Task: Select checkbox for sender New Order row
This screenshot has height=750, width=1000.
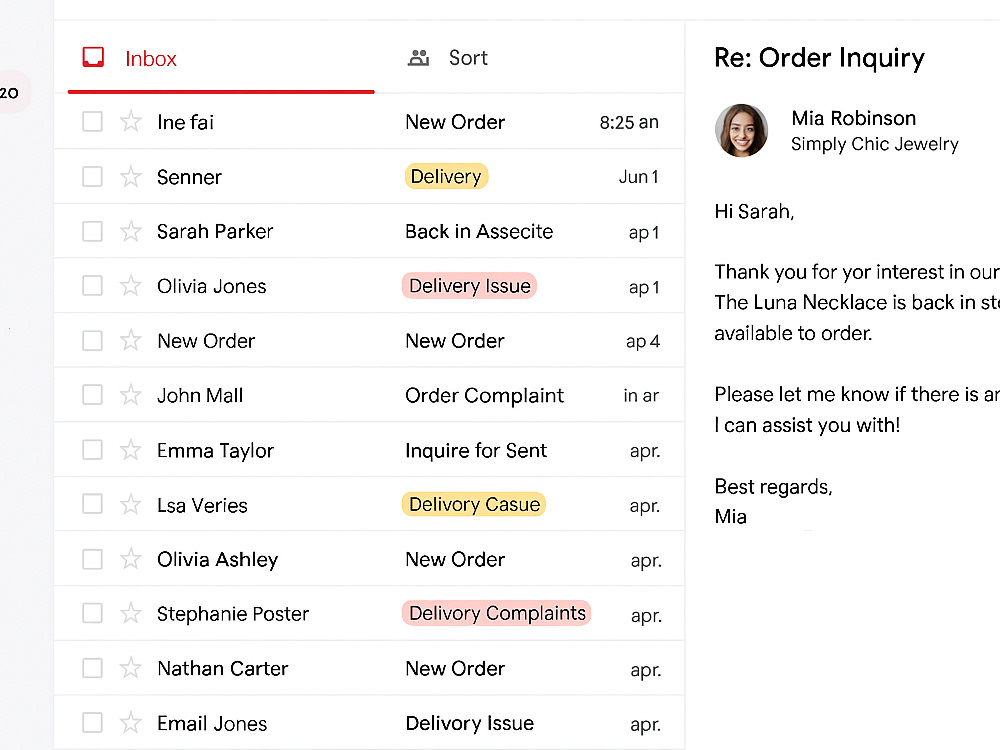Action: 92,340
